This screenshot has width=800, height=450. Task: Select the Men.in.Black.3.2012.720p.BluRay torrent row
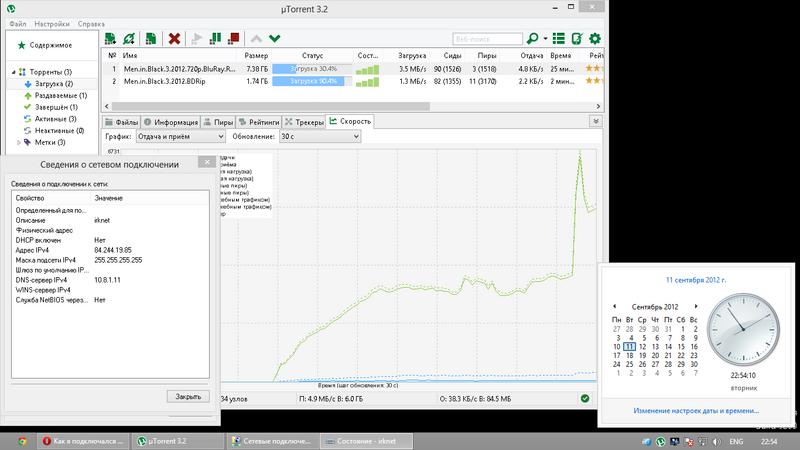tap(353, 68)
